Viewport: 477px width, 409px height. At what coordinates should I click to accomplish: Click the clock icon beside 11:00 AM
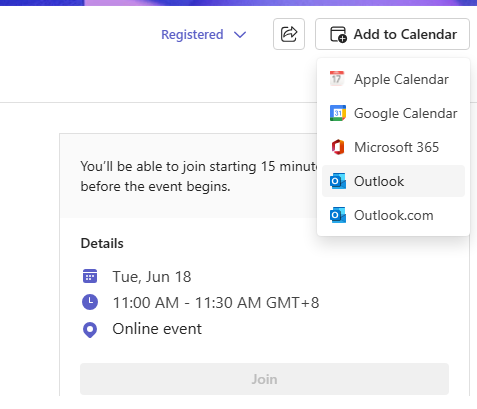(x=90, y=302)
